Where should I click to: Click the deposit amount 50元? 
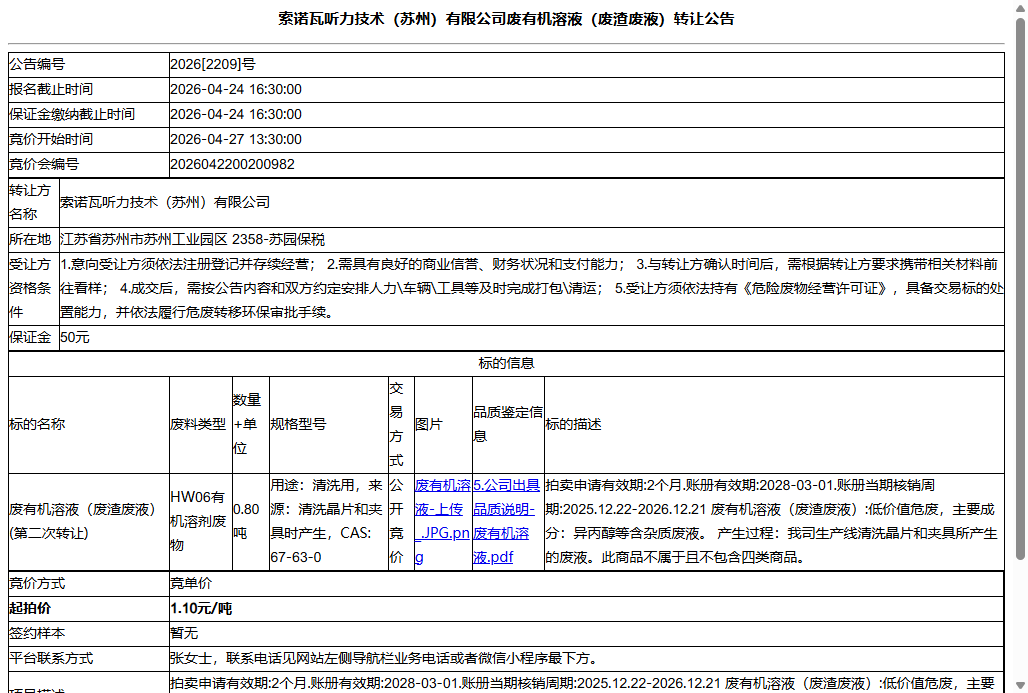tap(75, 338)
